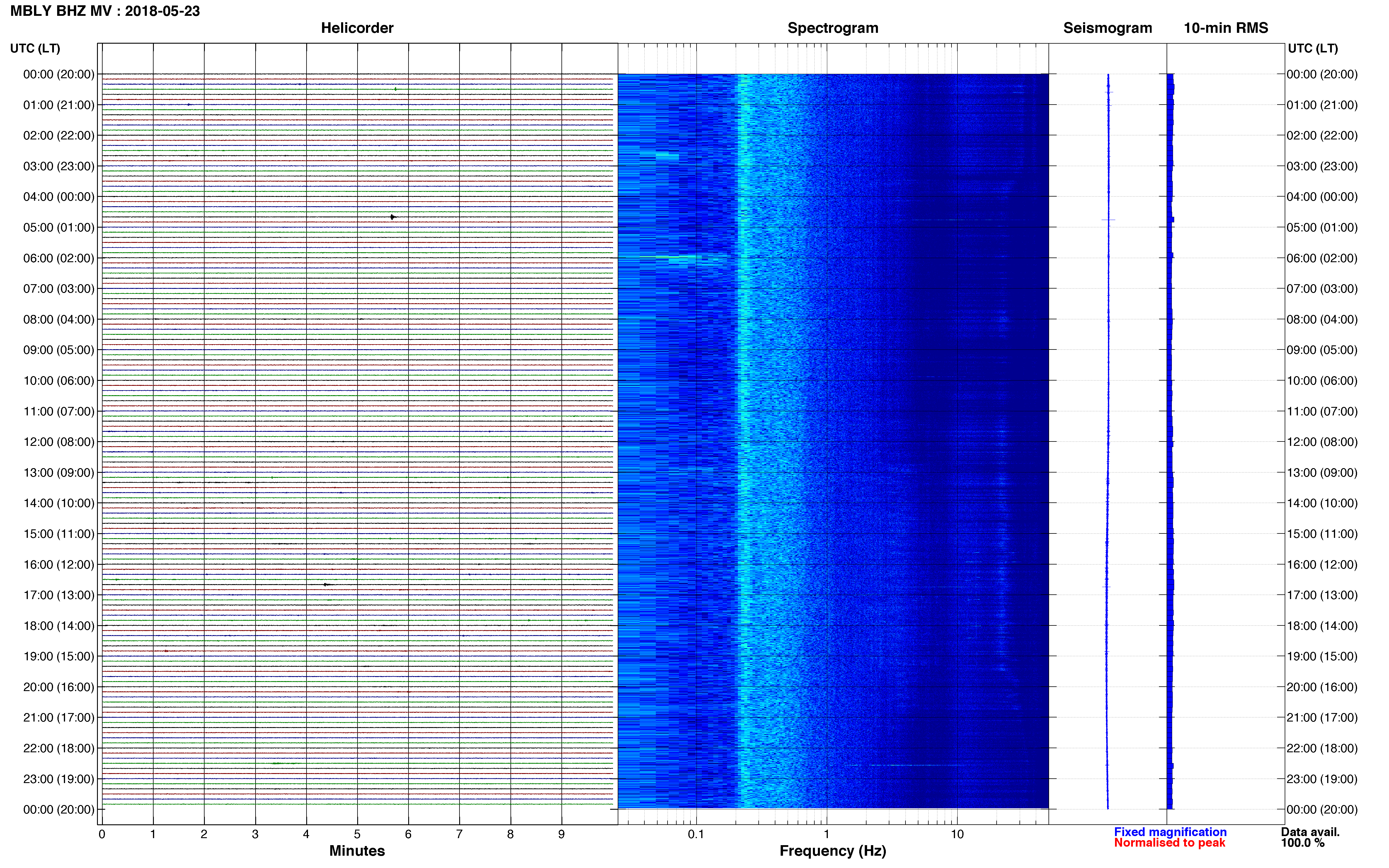Screen dimensions: 1389x868
Task: Click the 1 tick label on the frequency axis
Action: (826, 834)
